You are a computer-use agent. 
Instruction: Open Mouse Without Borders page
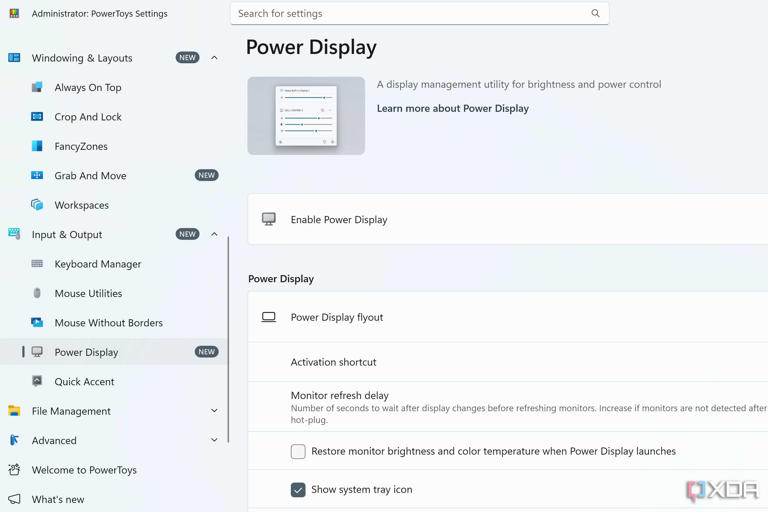[x=114, y=322]
